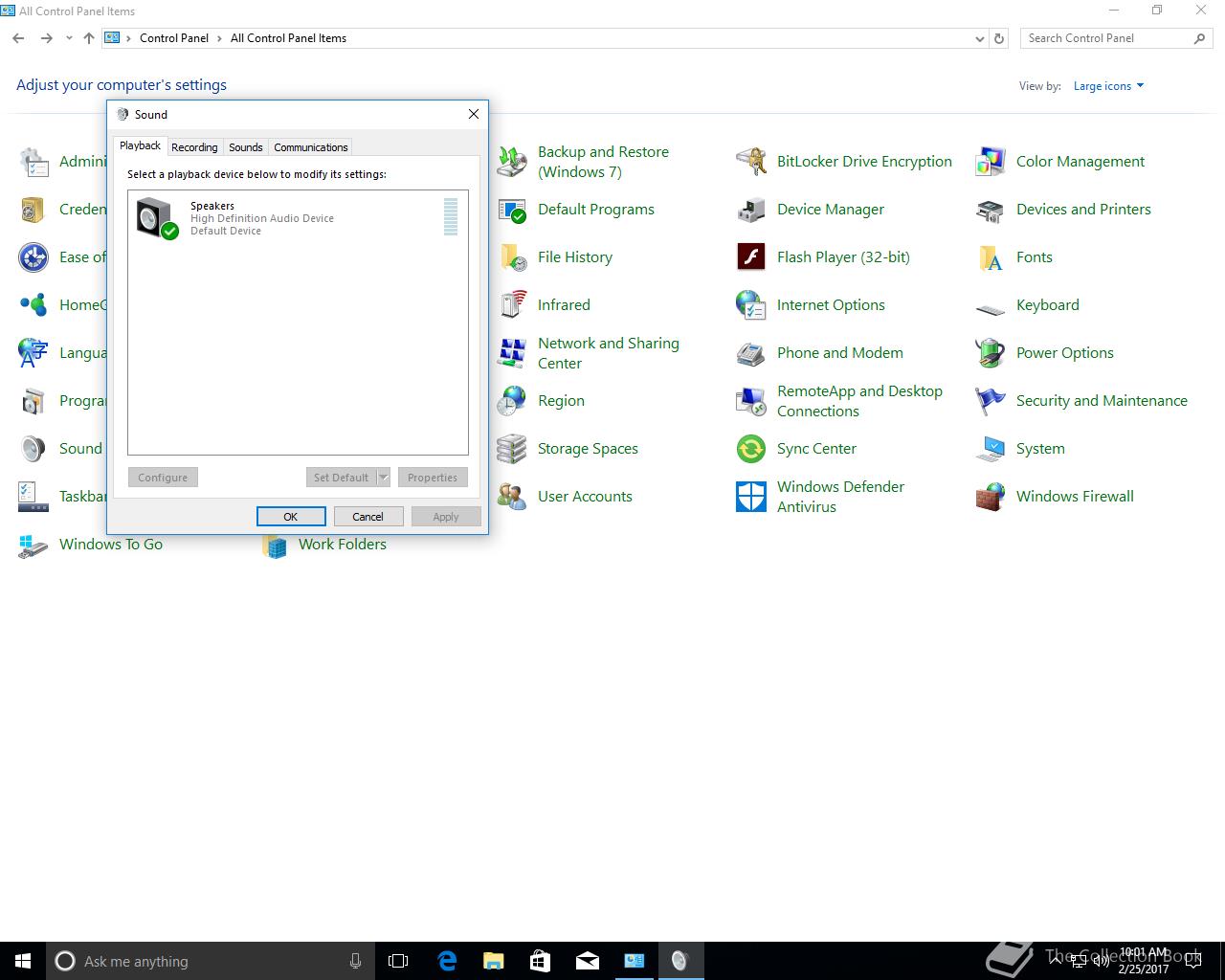Click the Cortana microphone icon
Viewport: 1225px width, 980px height.
tap(356, 961)
